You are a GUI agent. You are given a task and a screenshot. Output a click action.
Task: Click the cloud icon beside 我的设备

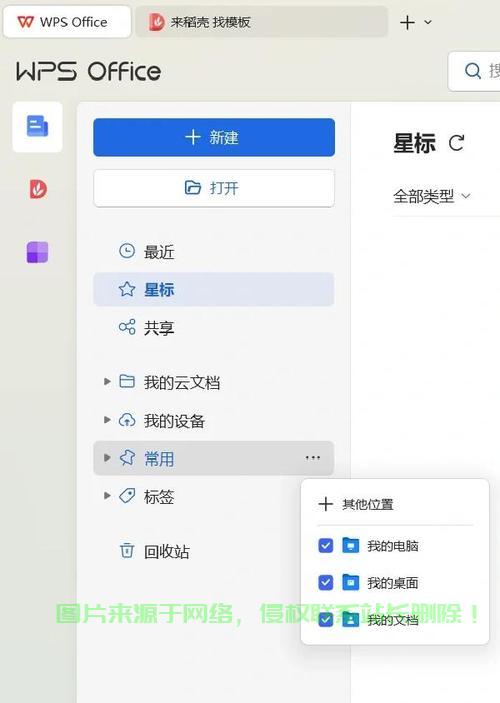coord(127,420)
